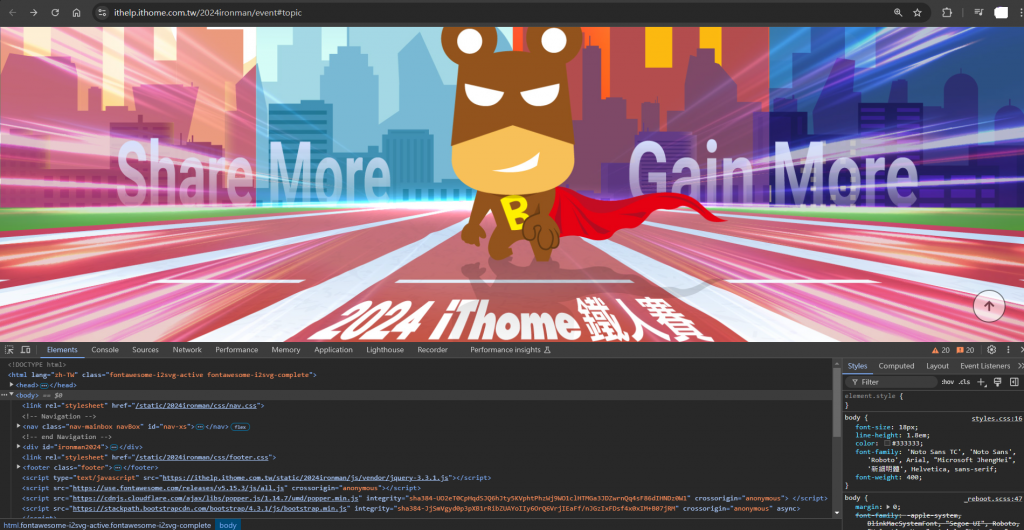Follow the footer.css stylesheet link
The image size is (1024, 530).
[203, 458]
